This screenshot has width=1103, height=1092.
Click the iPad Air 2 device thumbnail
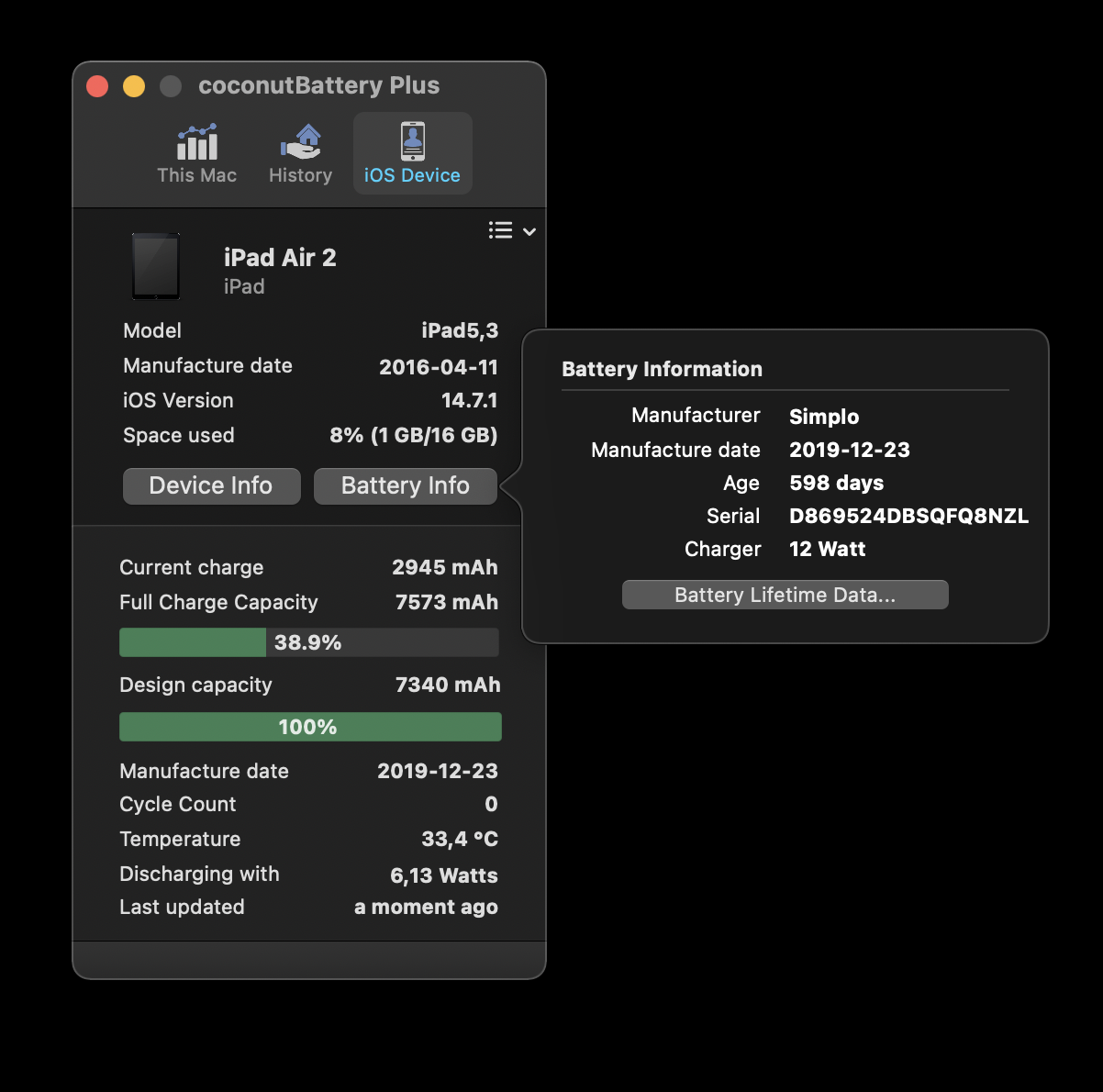click(x=156, y=266)
